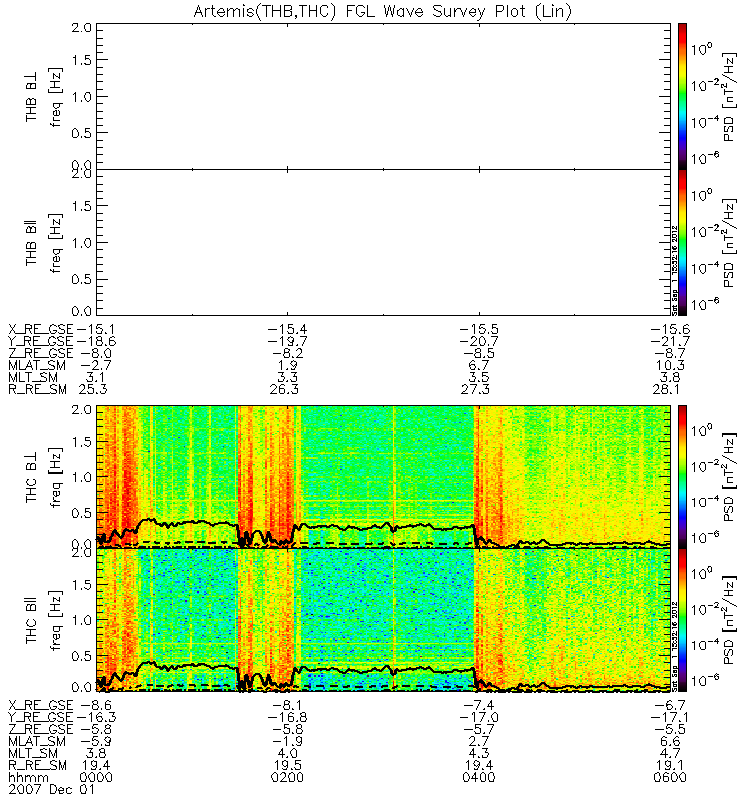Image resolution: width=750 pixels, height=800 pixels.
Task: Click the THC MLAT_SM value "6.6"
Action: click(670, 741)
